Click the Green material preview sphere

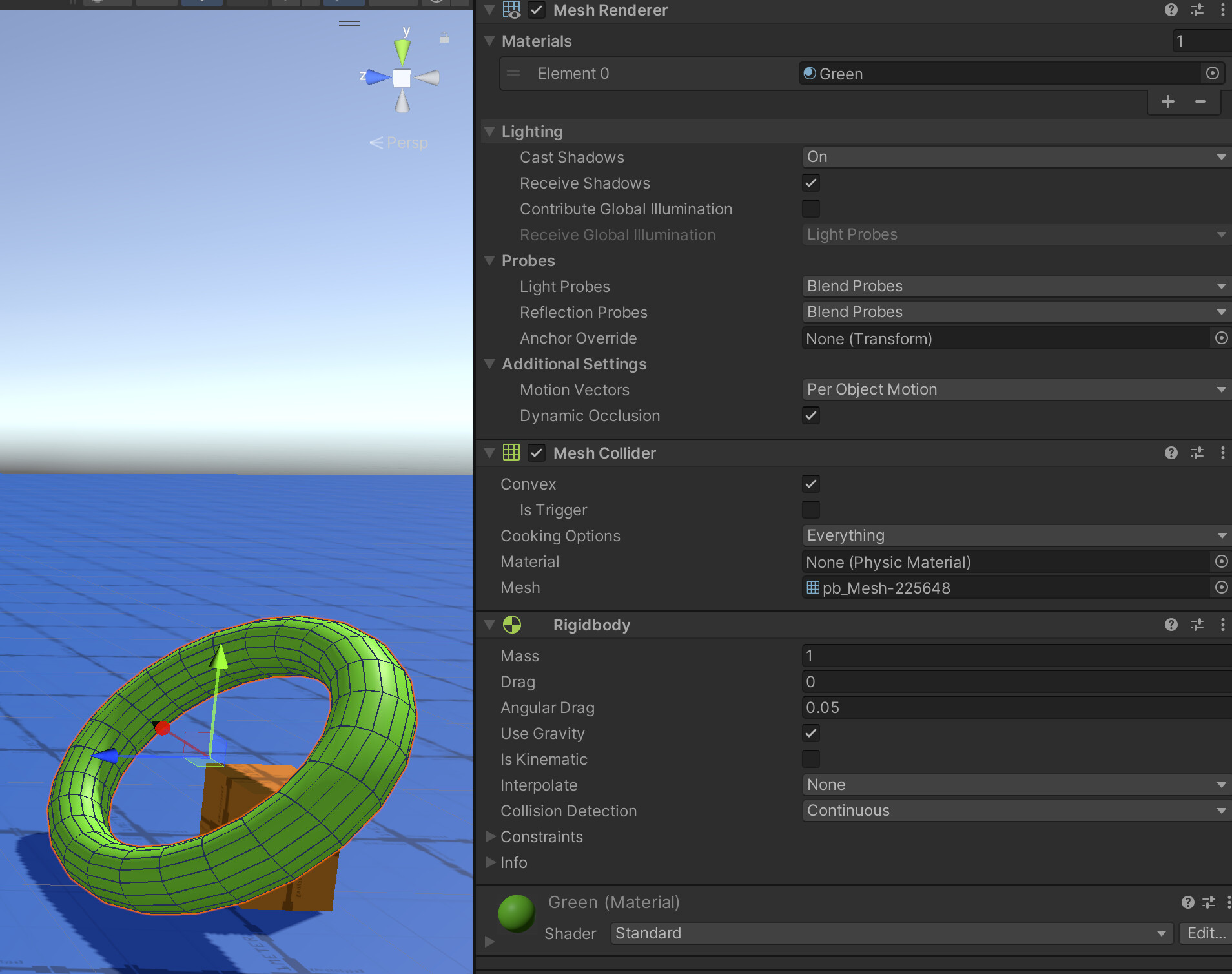pos(516,913)
